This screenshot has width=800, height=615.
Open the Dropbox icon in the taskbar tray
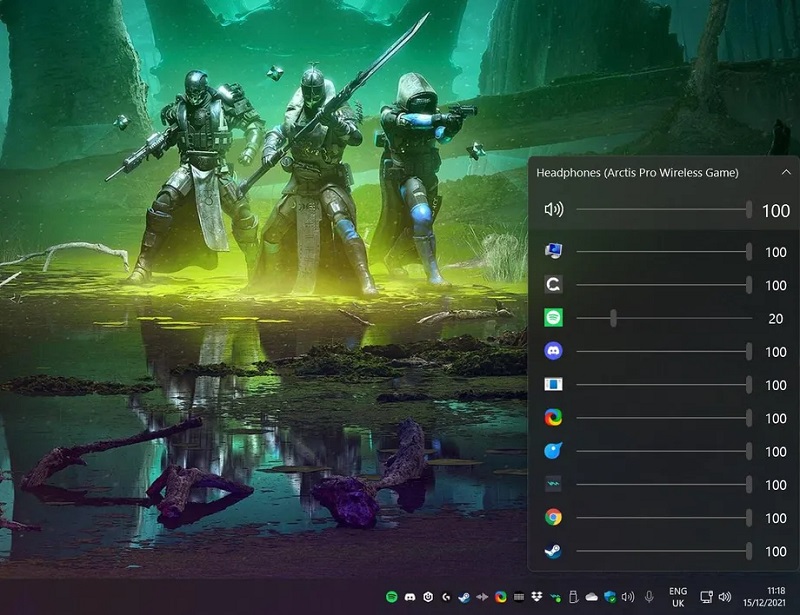point(537,597)
